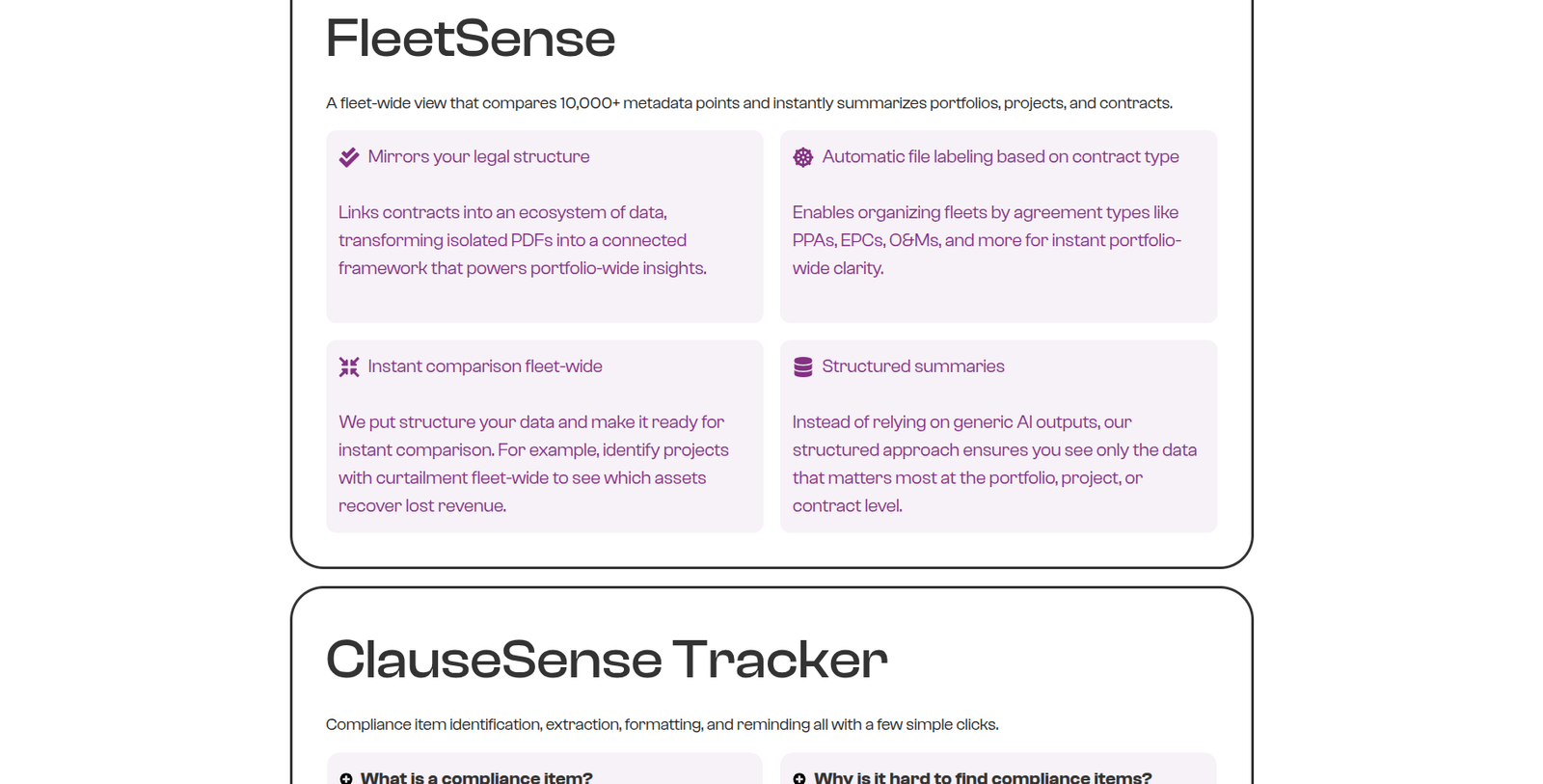Click the FleetSense subtitle about 10,000+ metadata points

tap(749, 103)
